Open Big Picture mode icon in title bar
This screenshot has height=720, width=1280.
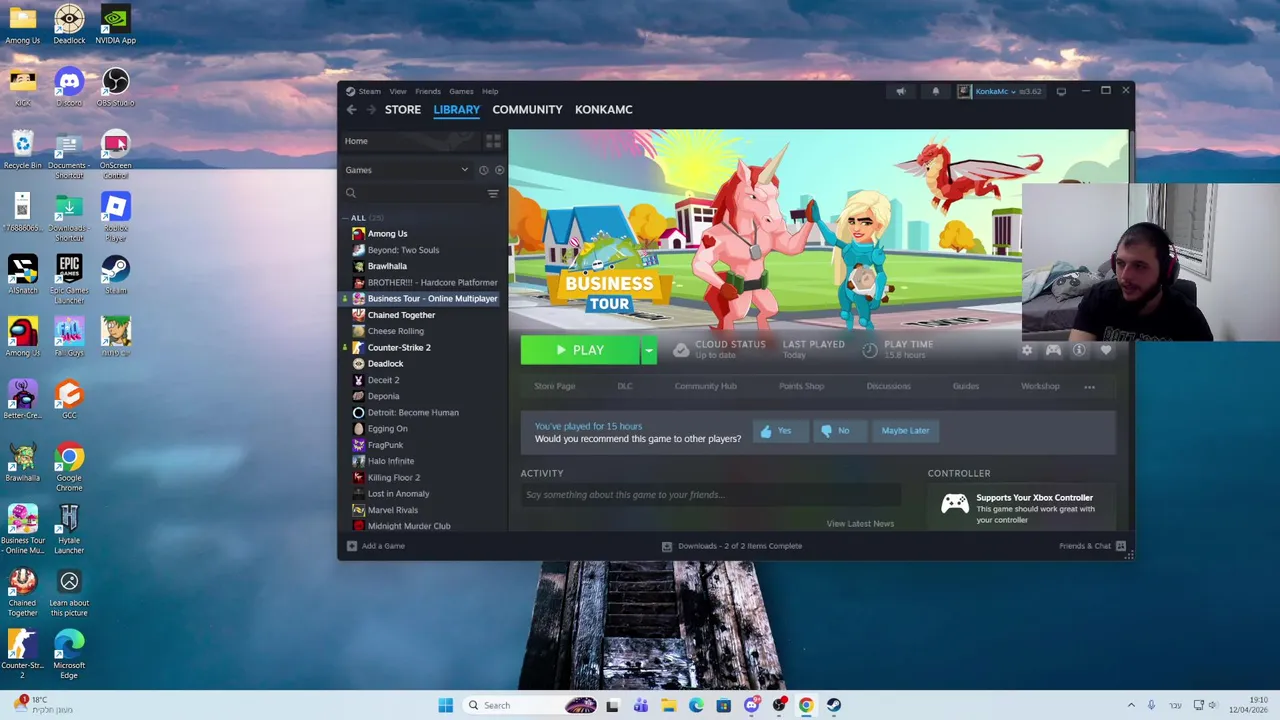[1061, 91]
